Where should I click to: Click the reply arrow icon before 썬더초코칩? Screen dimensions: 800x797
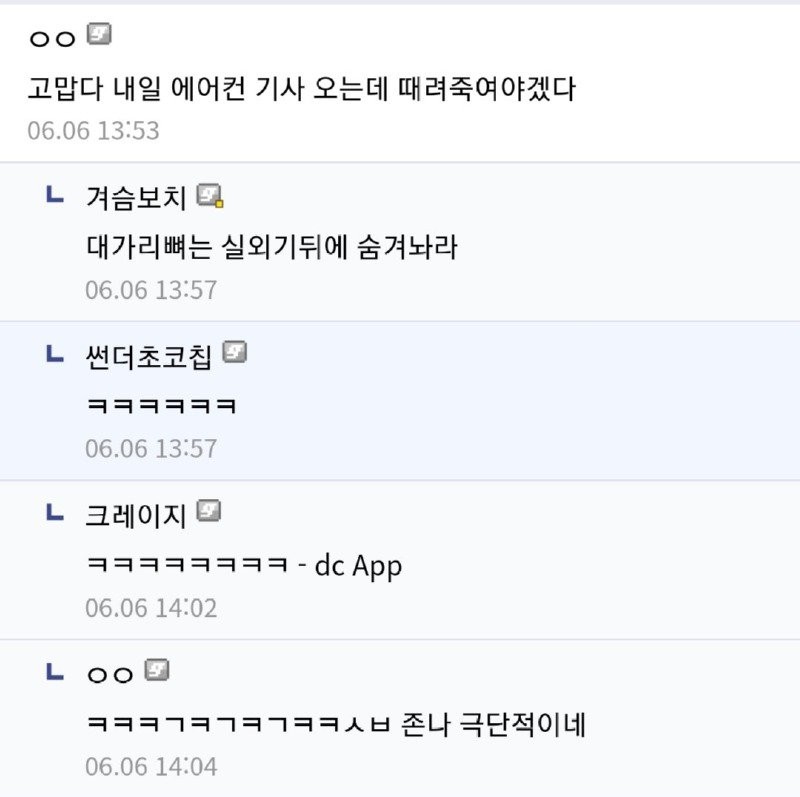[x=55, y=353]
